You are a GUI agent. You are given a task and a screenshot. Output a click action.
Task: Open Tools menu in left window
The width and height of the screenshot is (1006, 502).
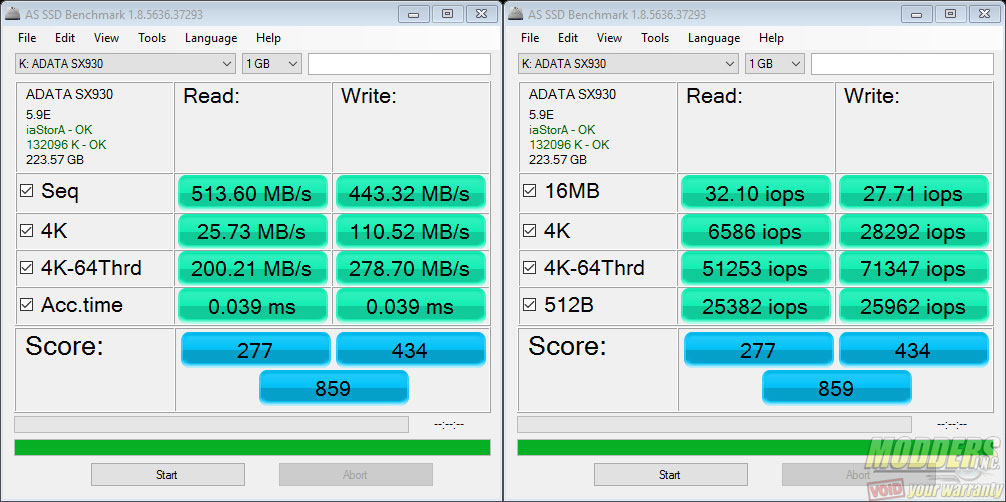(152, 38)
